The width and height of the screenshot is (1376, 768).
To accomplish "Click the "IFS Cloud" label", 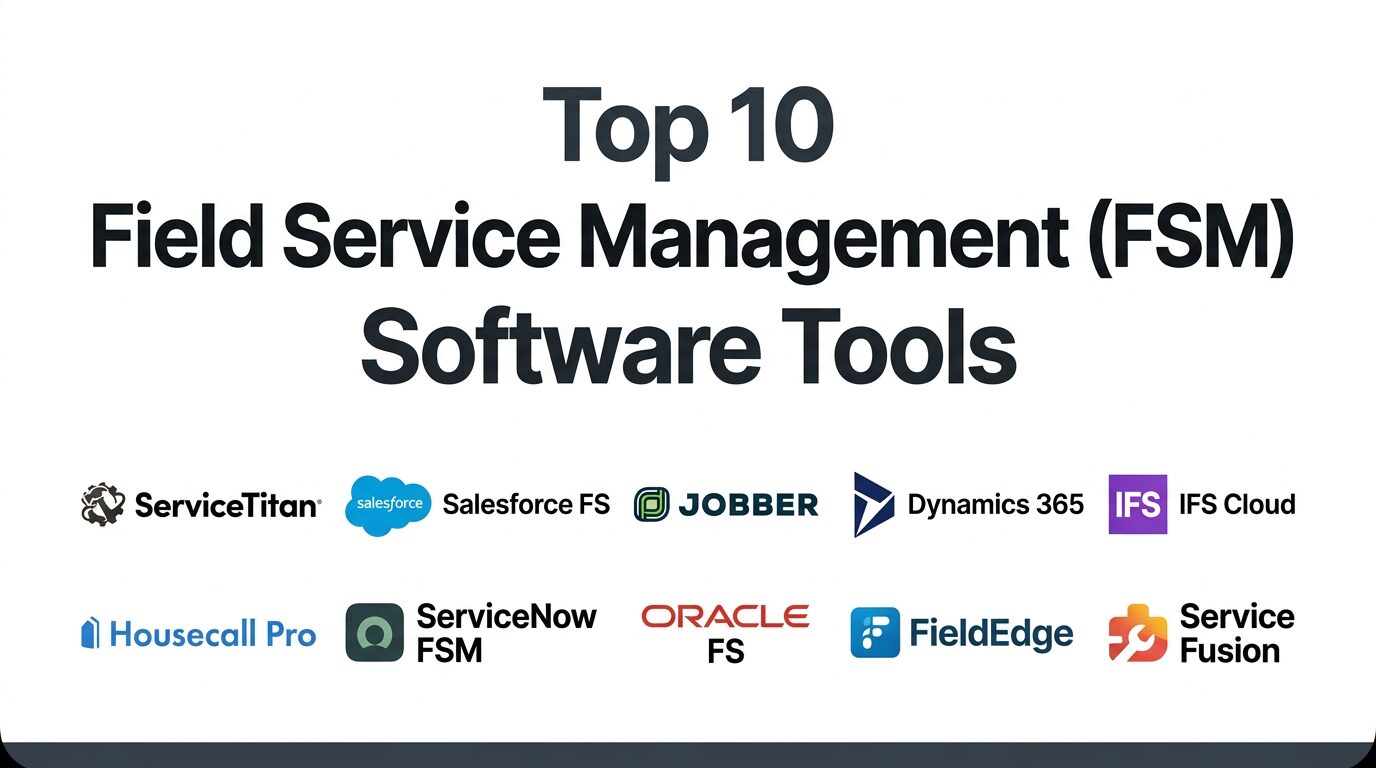I will (x=1237, y=504).
